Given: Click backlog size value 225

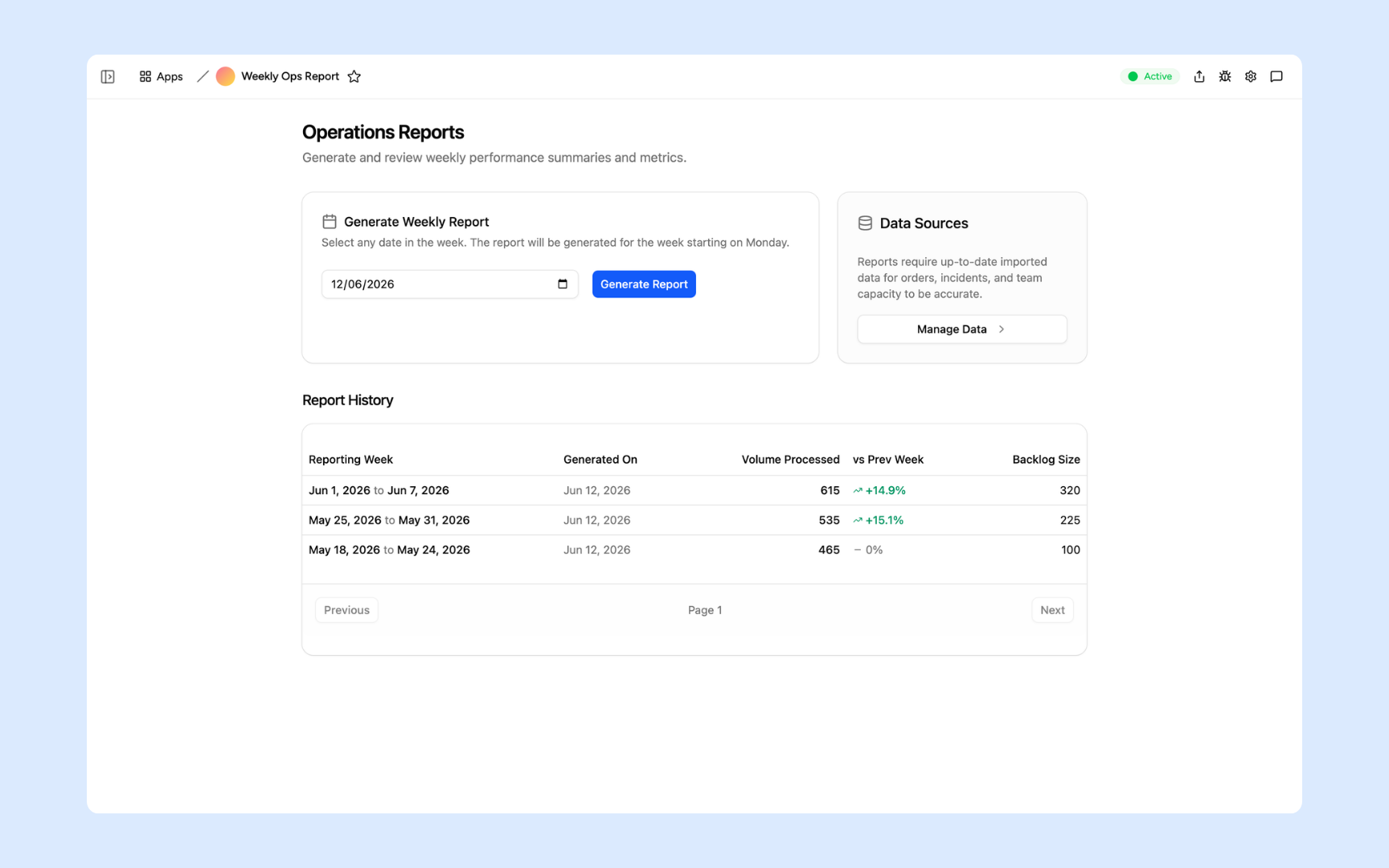Looking at the screenshot, I should point(1070,520).
